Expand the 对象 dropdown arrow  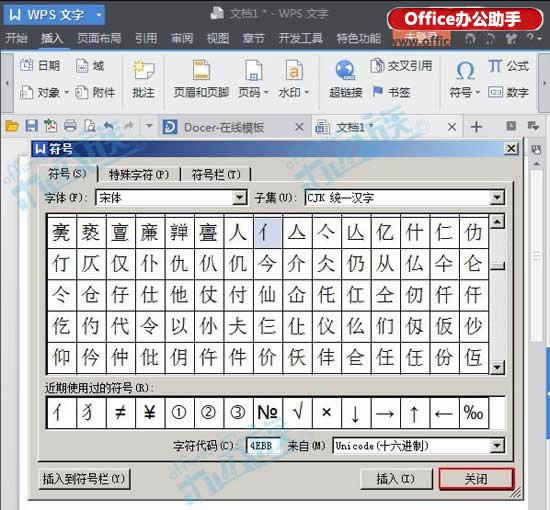click(66, 93)
